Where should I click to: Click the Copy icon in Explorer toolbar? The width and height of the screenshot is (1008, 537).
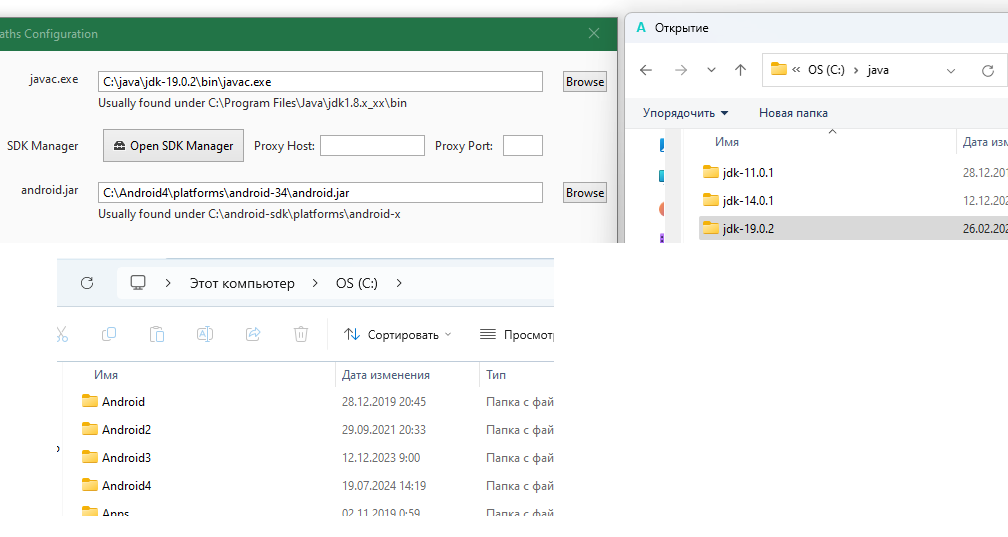pyautogui.click(x=109, y=334)
